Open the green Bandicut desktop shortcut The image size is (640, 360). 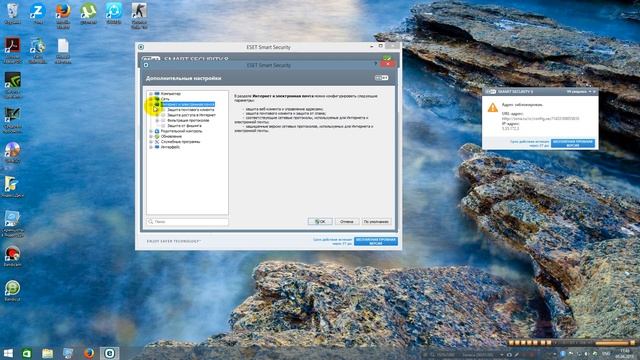click(12, 290)
